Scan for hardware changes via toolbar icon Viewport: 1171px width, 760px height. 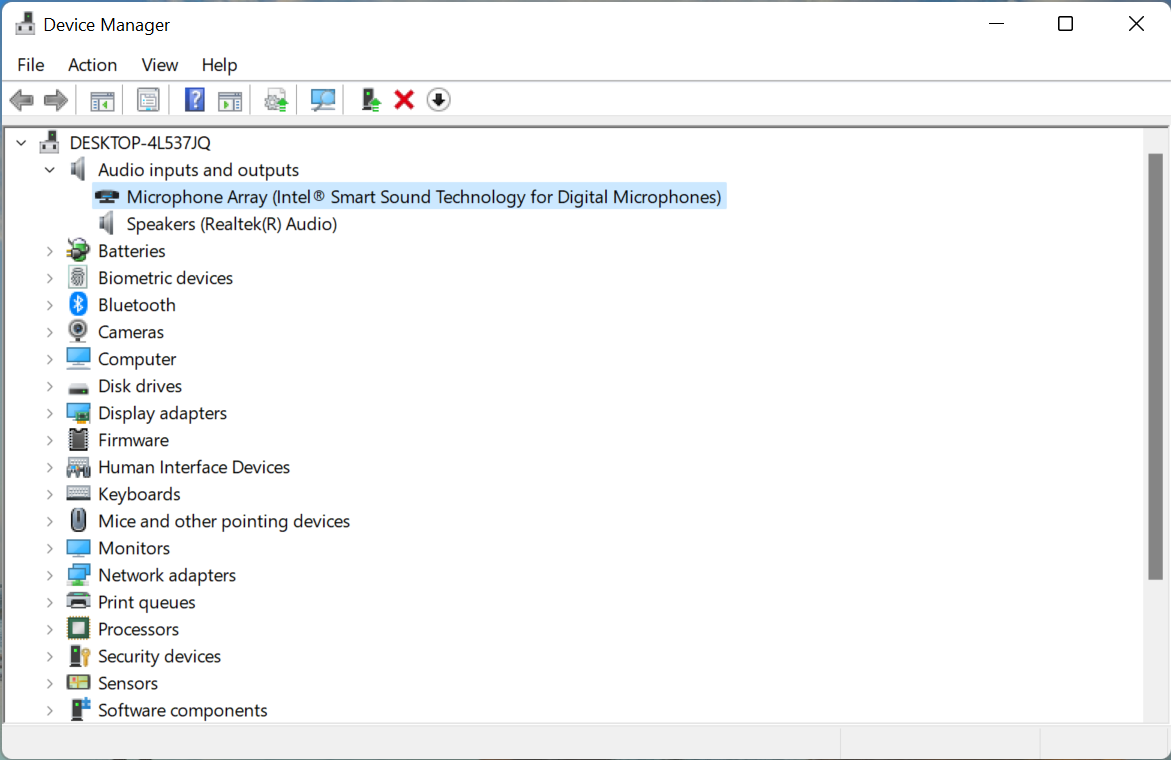tap(322, 99)
